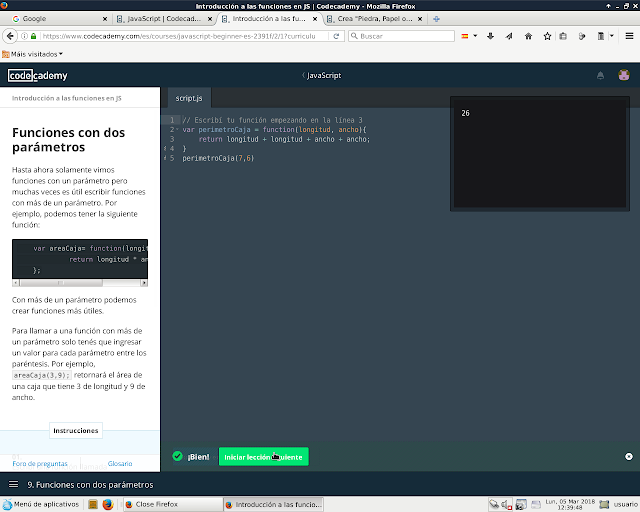Go back with the browser back arrow
The image size is (640, 512).
pos(10,36)
